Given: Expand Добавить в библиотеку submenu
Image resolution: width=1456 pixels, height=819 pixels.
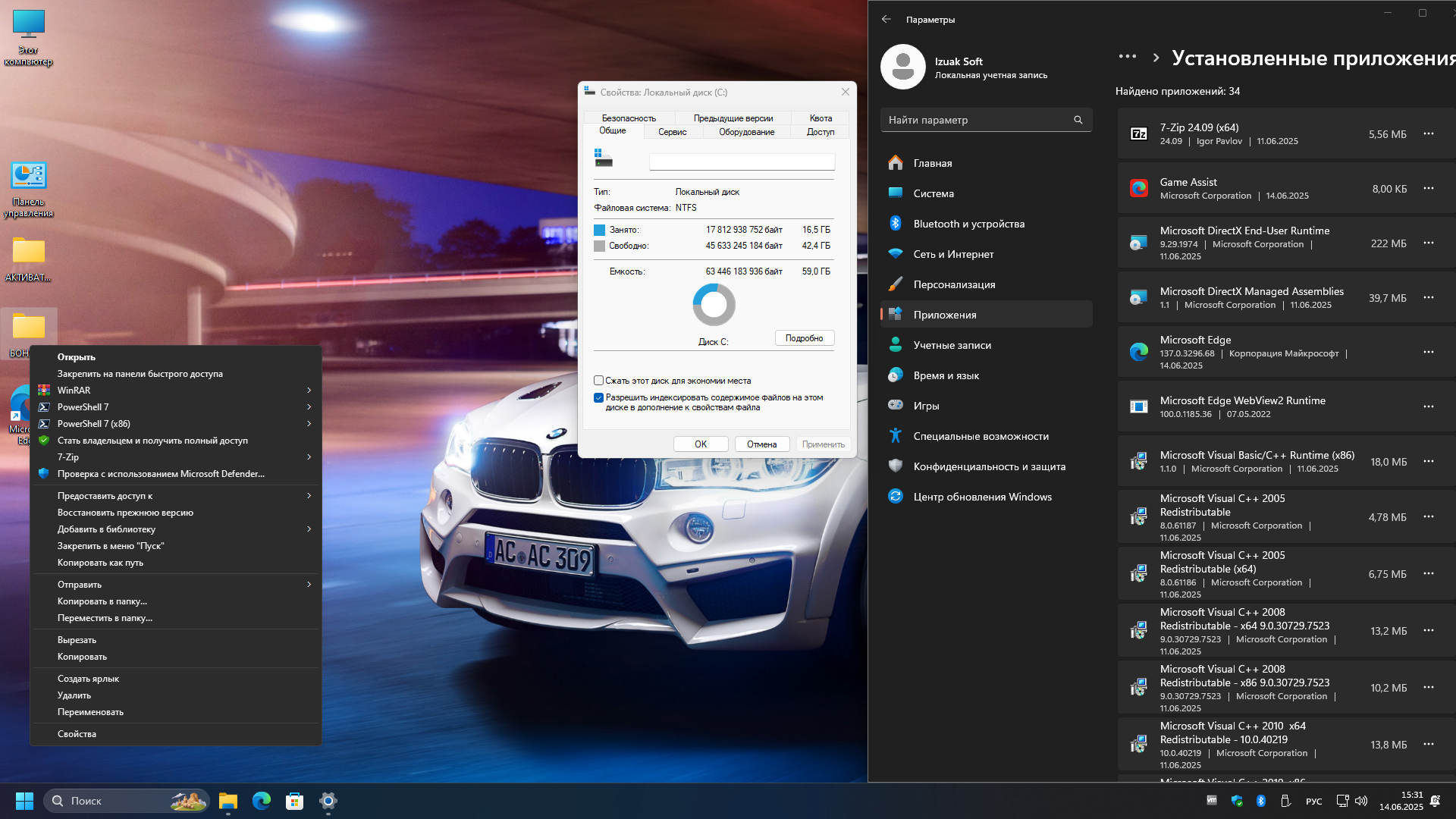Looking at the screenshot, I should pyautogui.click(x=309, y=529).
